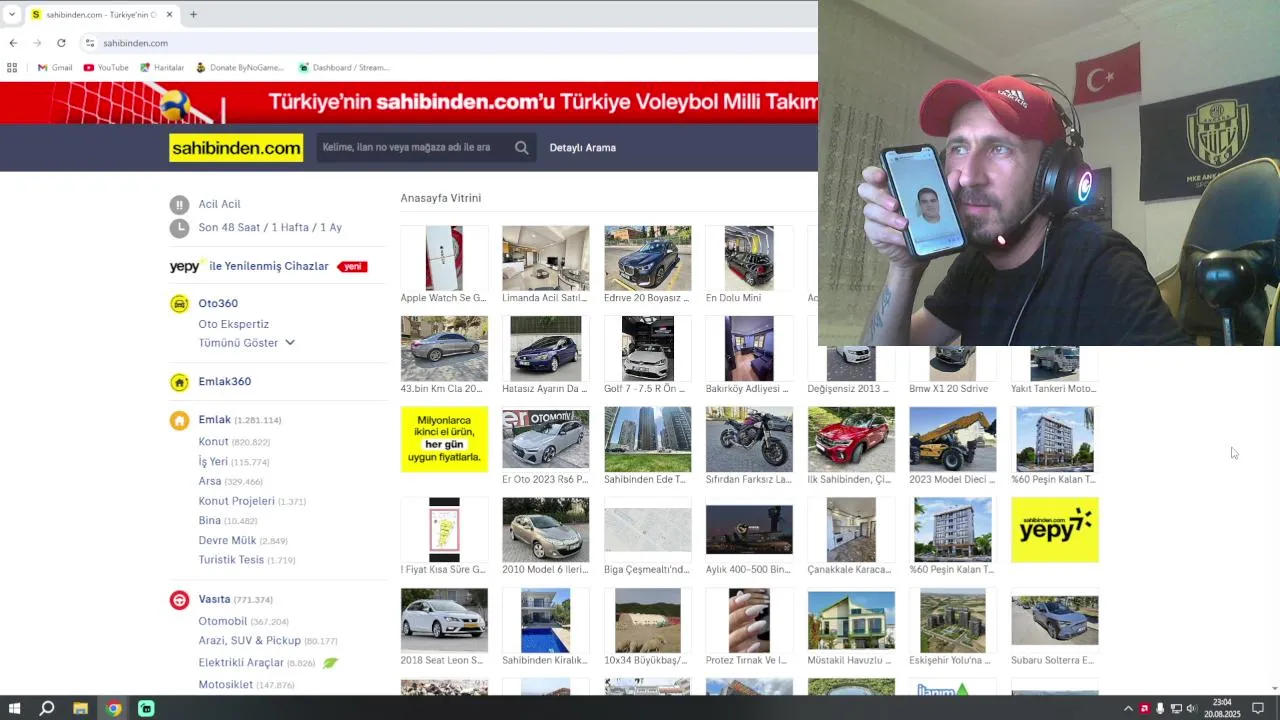Open the Golf 7 listing thumbnail

pos(647,348)
